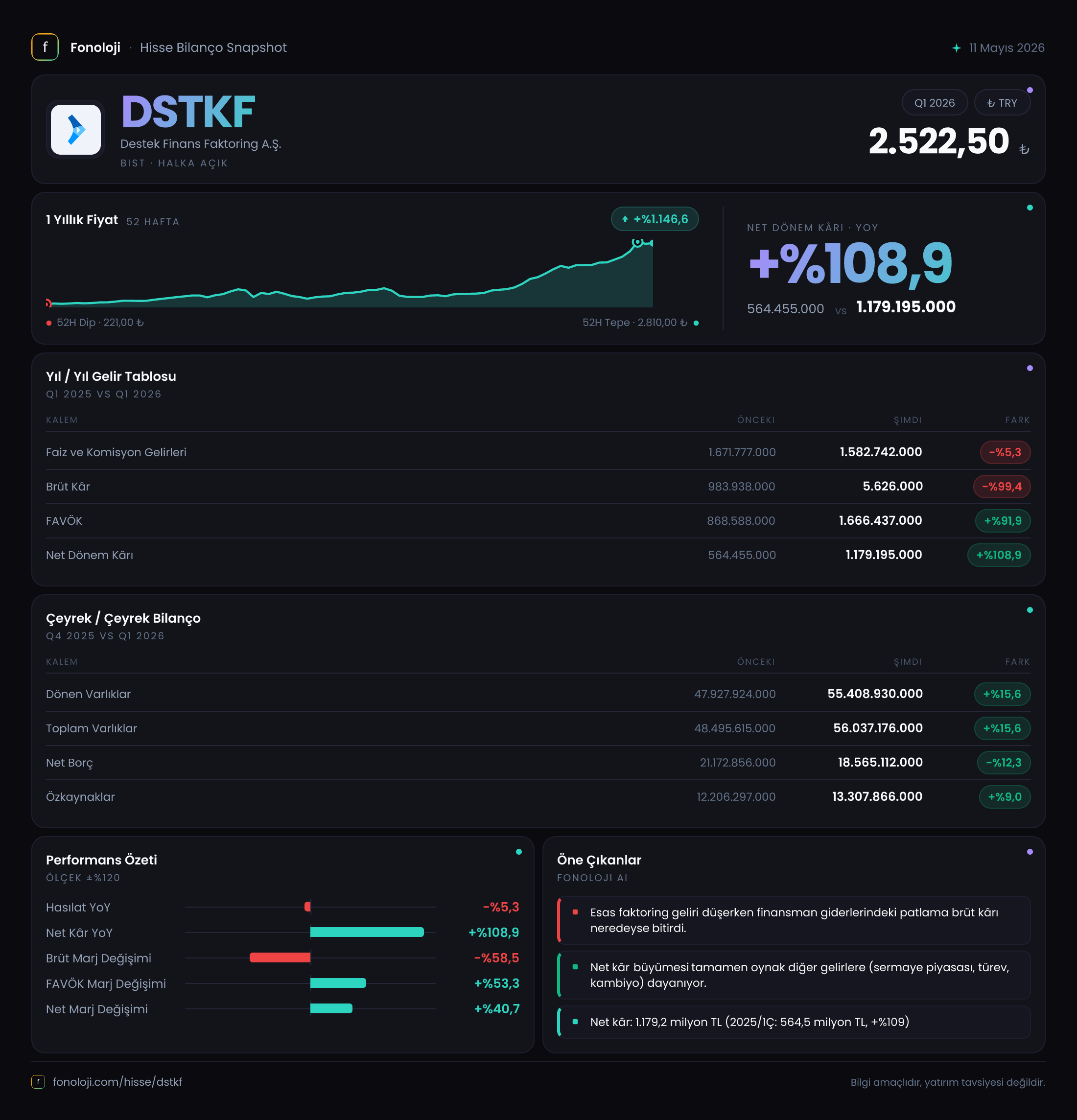Click the Fonoloji brand name
1077x1120 pixels.
95,47
